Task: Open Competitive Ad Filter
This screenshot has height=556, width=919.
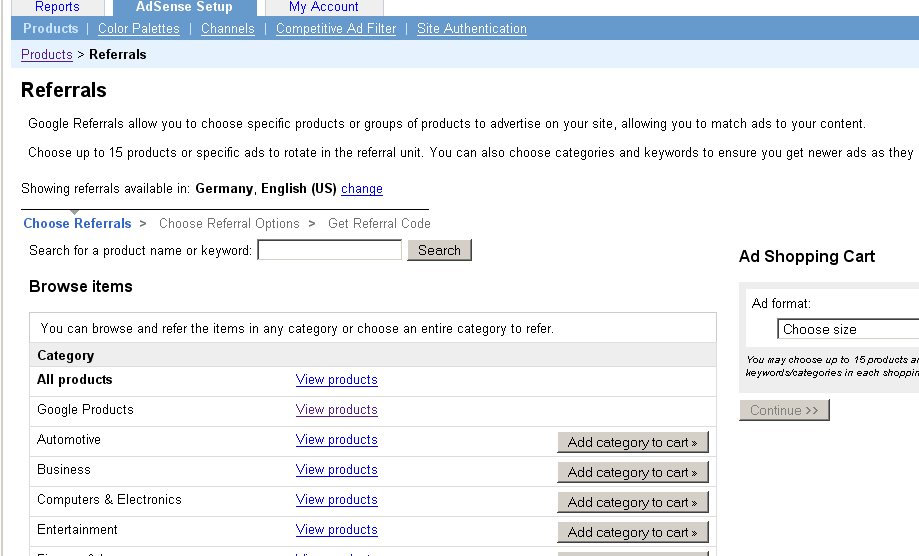Action: coord(336,29)
